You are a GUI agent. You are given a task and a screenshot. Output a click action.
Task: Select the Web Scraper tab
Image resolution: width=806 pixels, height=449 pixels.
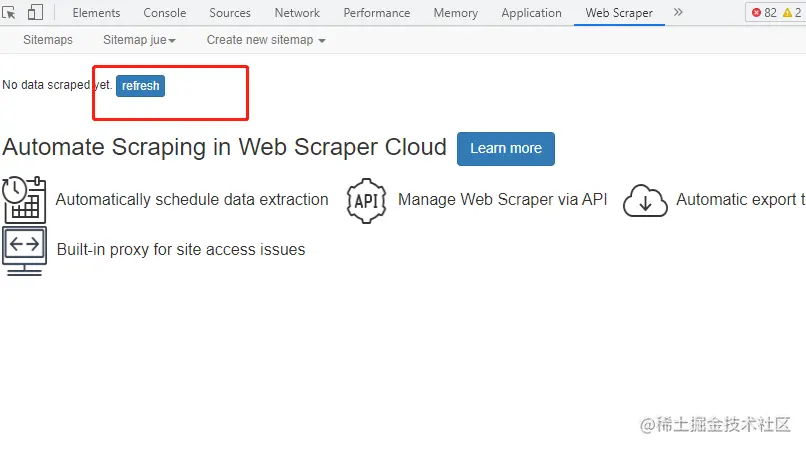[x=619, y=13]
